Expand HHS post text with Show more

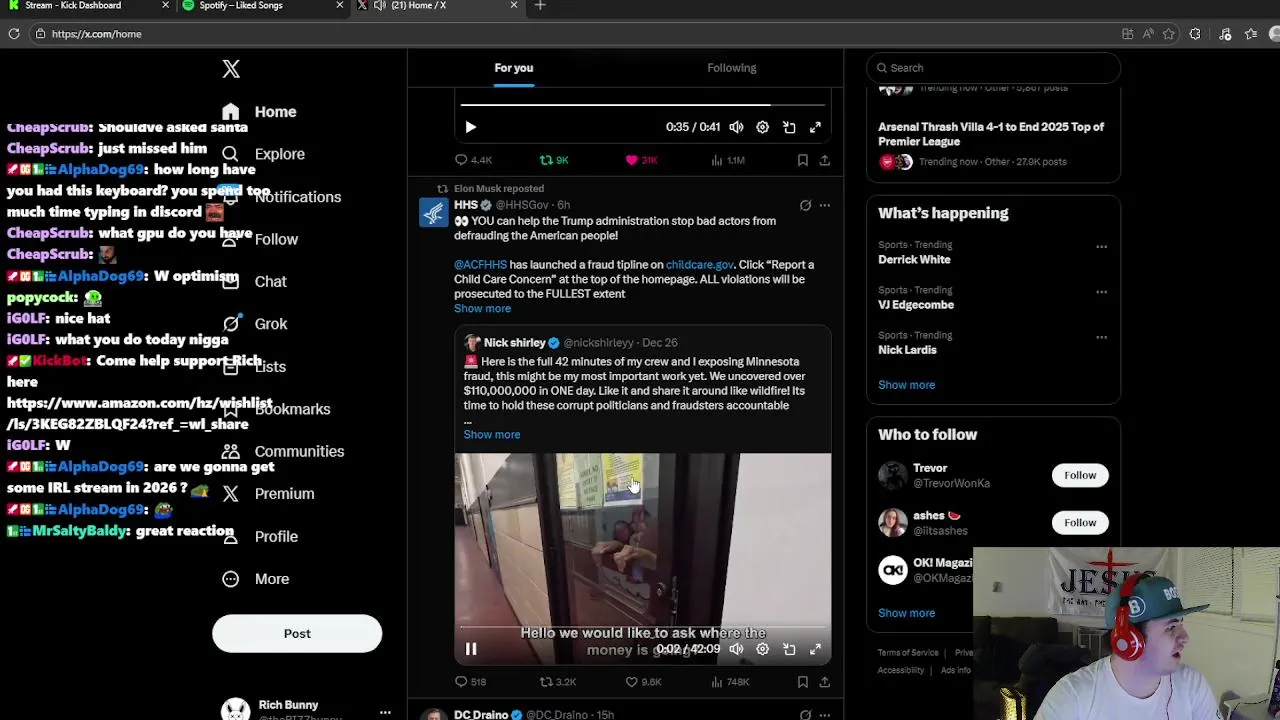(482, 309)
